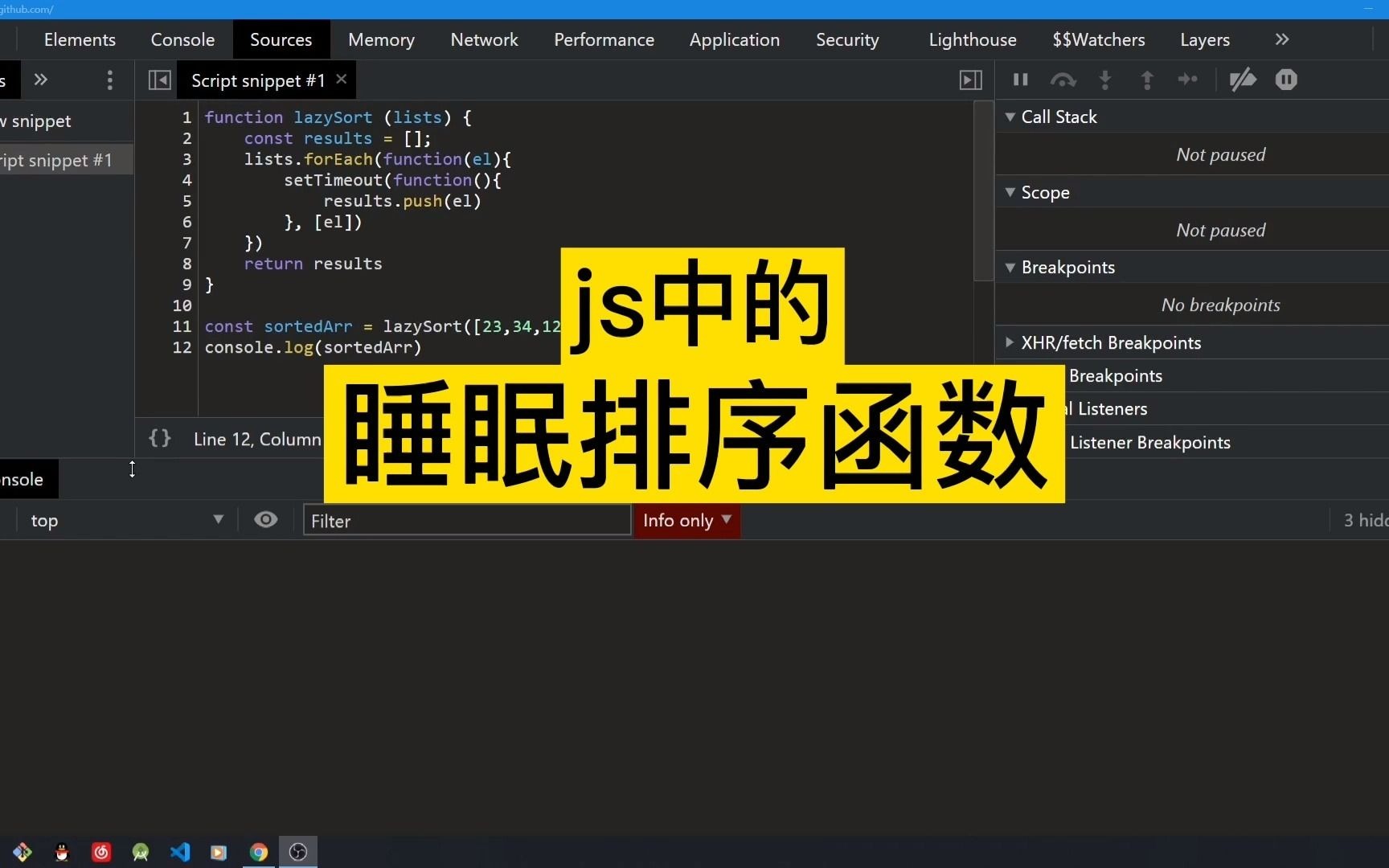The width and height of the screenshot is (1389, 868).
Task: Collapse the Scope section
Action: coord(1011,193)
